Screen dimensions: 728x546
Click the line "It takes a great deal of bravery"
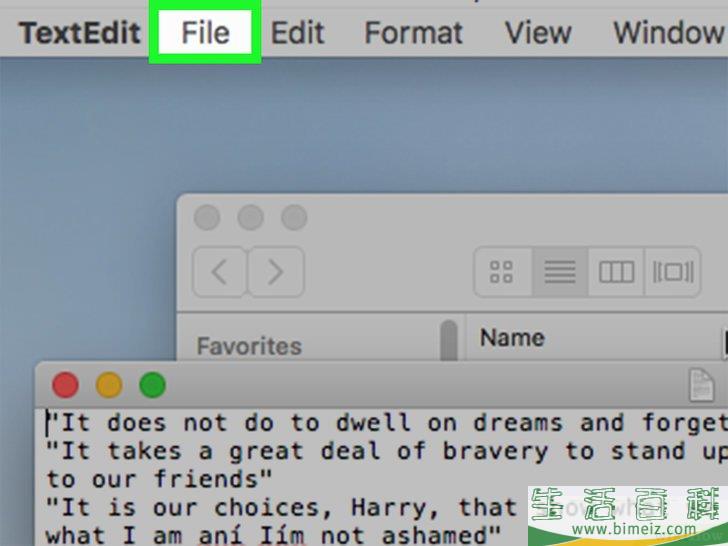pyautogui.click(x=386, y=451)
